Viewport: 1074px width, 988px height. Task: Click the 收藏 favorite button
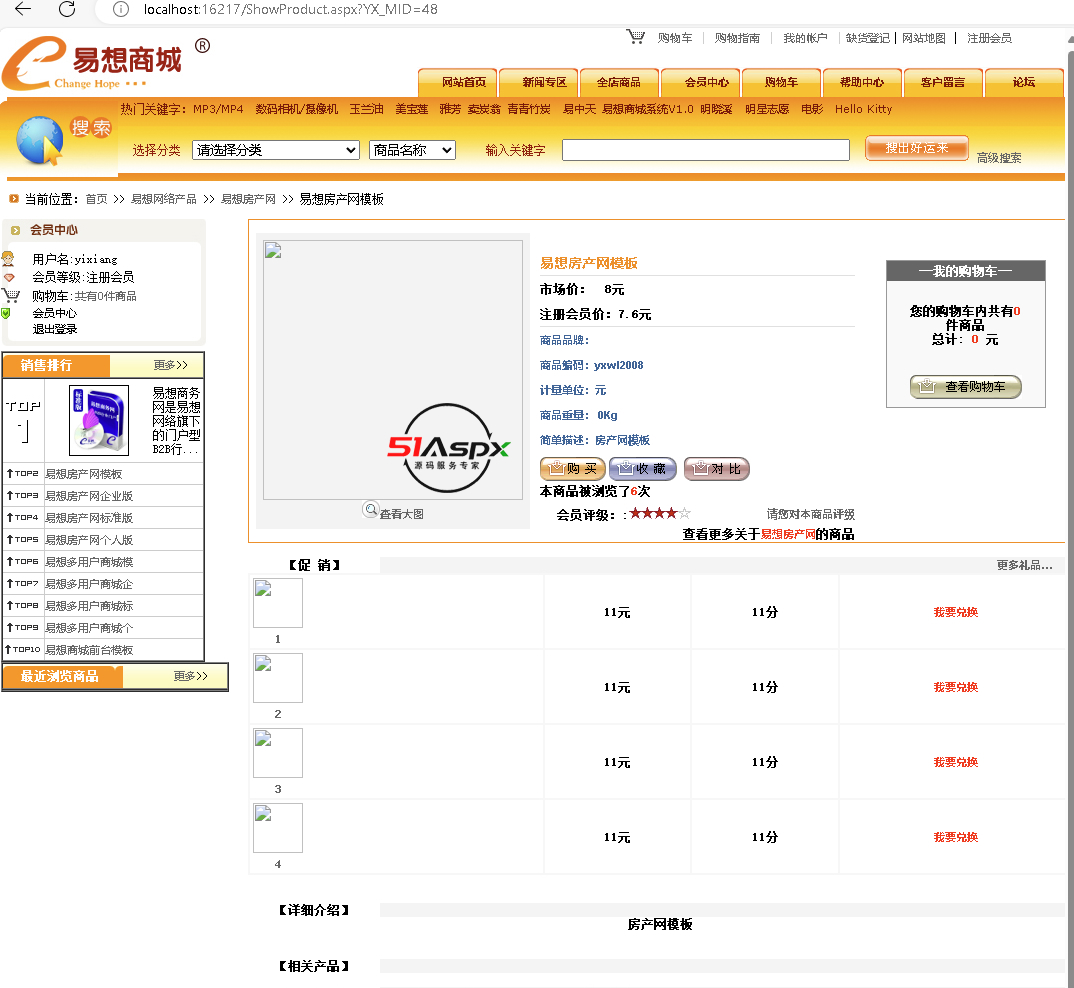[642, 469]
